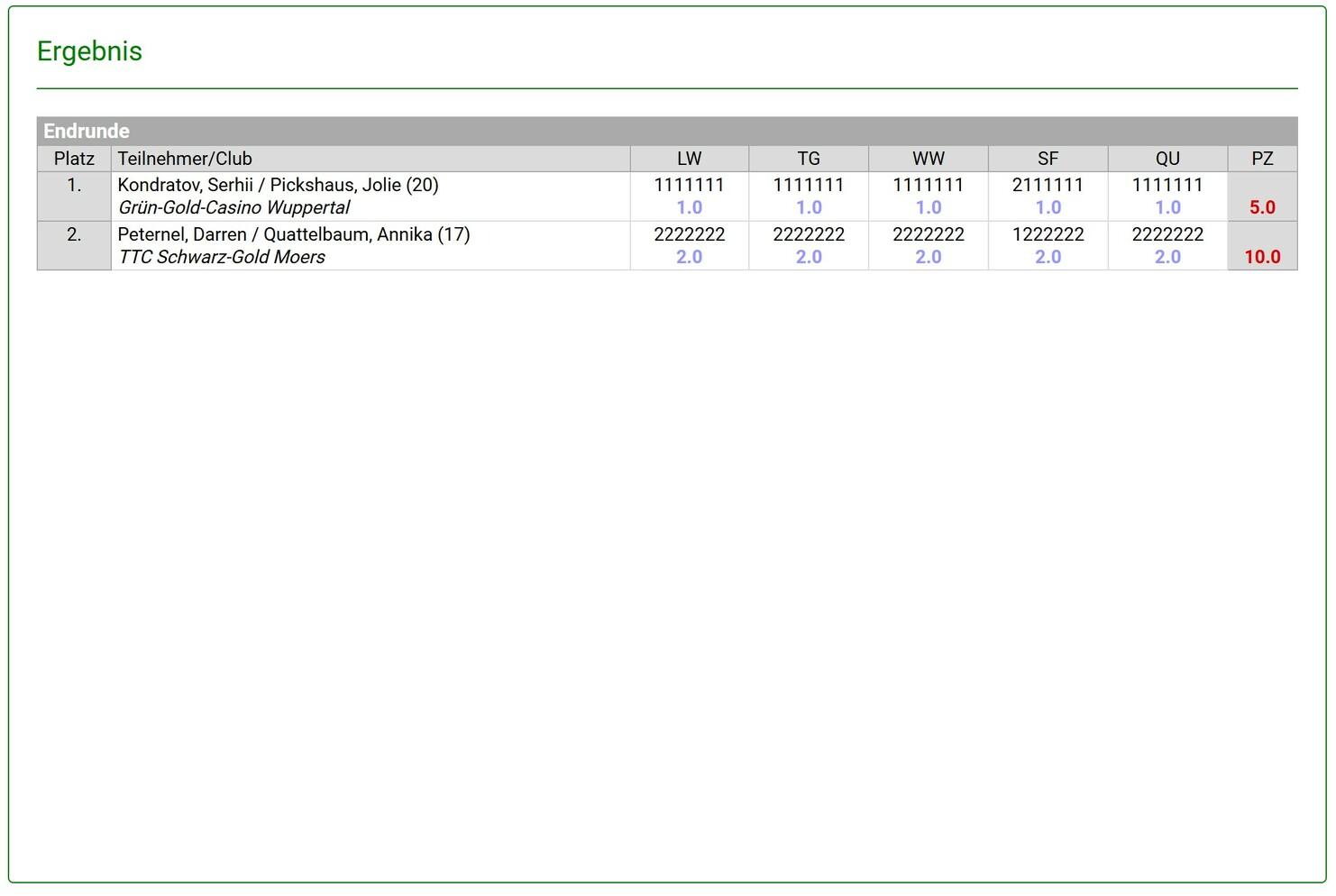
Task: Open Kondratov, Serhii / Pickshaus, Jolie entry
Action: [278, 185]
